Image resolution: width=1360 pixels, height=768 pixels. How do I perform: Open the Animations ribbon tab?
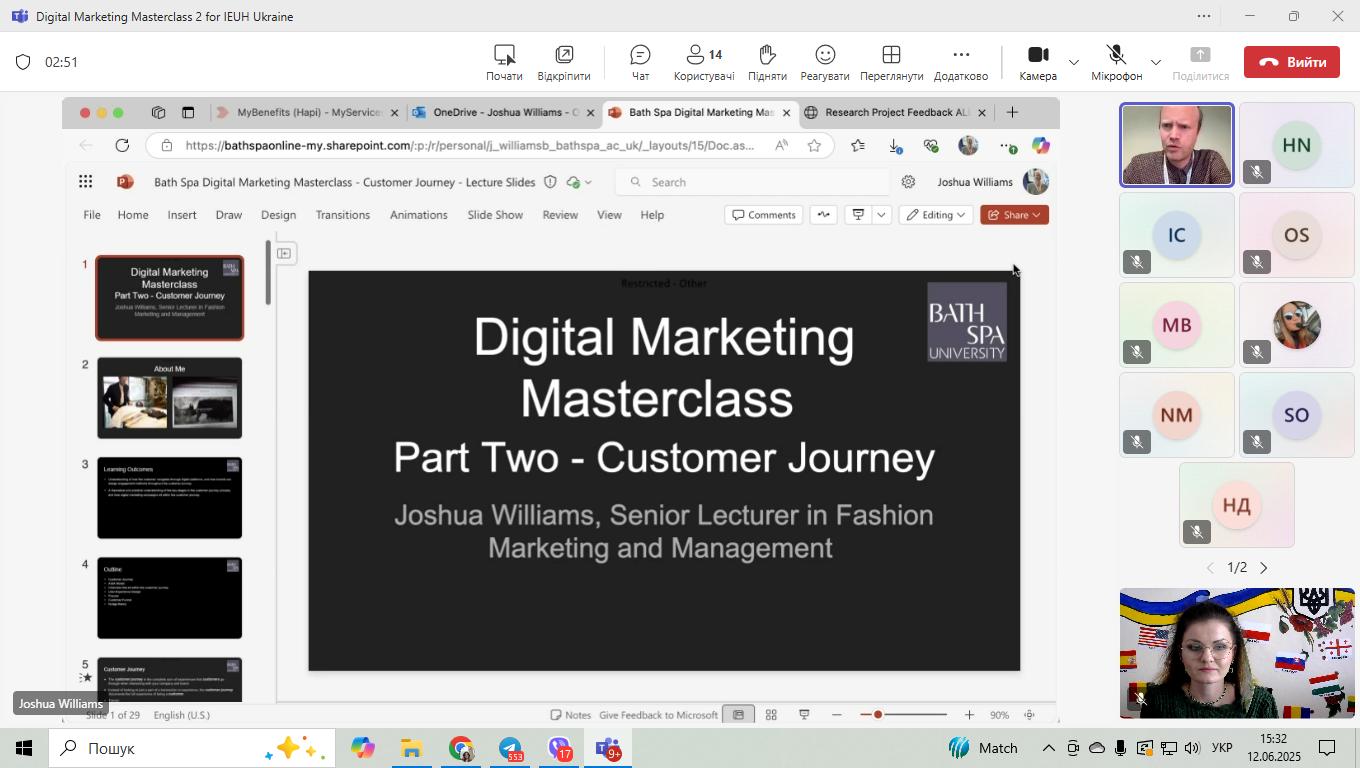418,215
